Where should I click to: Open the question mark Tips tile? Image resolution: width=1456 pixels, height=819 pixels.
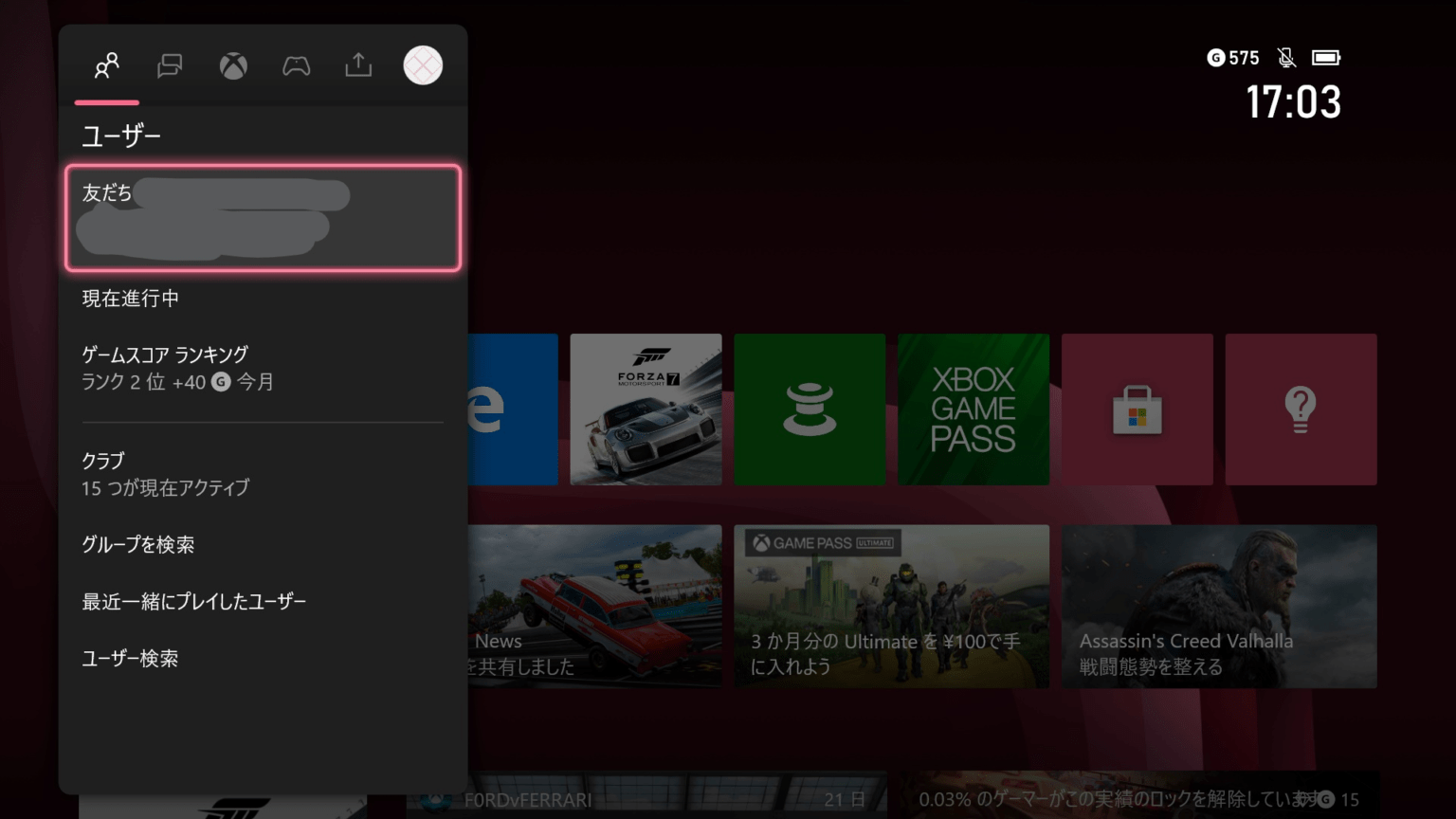1301,409
